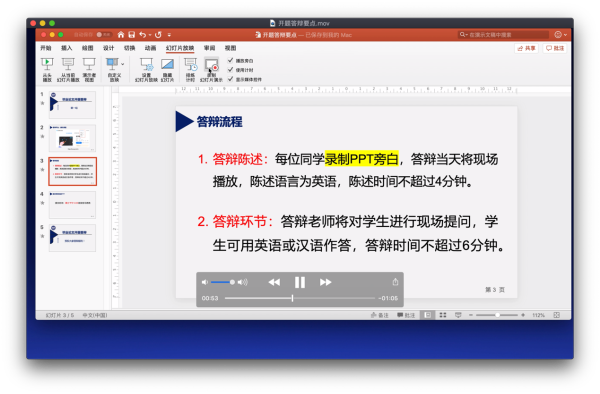This screenshot has height=394, width=600.
Task: Open the 开始 (Home) ribbon tab
Action: point(46,48)
